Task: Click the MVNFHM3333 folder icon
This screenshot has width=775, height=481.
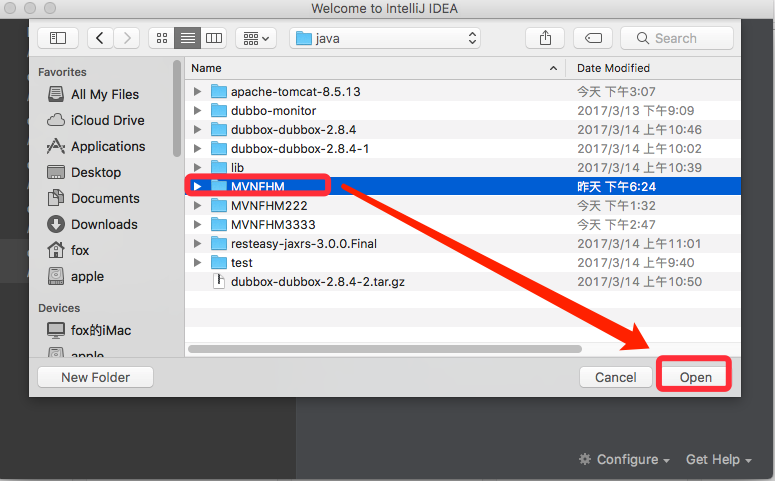Action: [x=218, y=224]
